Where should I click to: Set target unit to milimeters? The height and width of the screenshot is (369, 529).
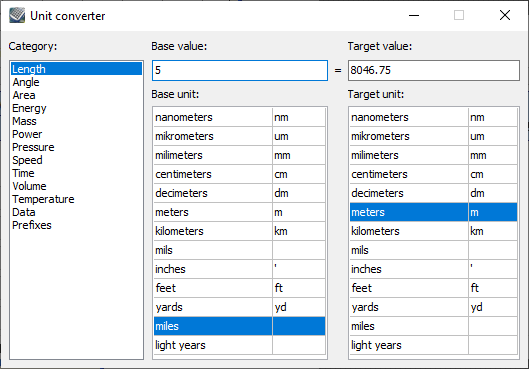[434, 155]
